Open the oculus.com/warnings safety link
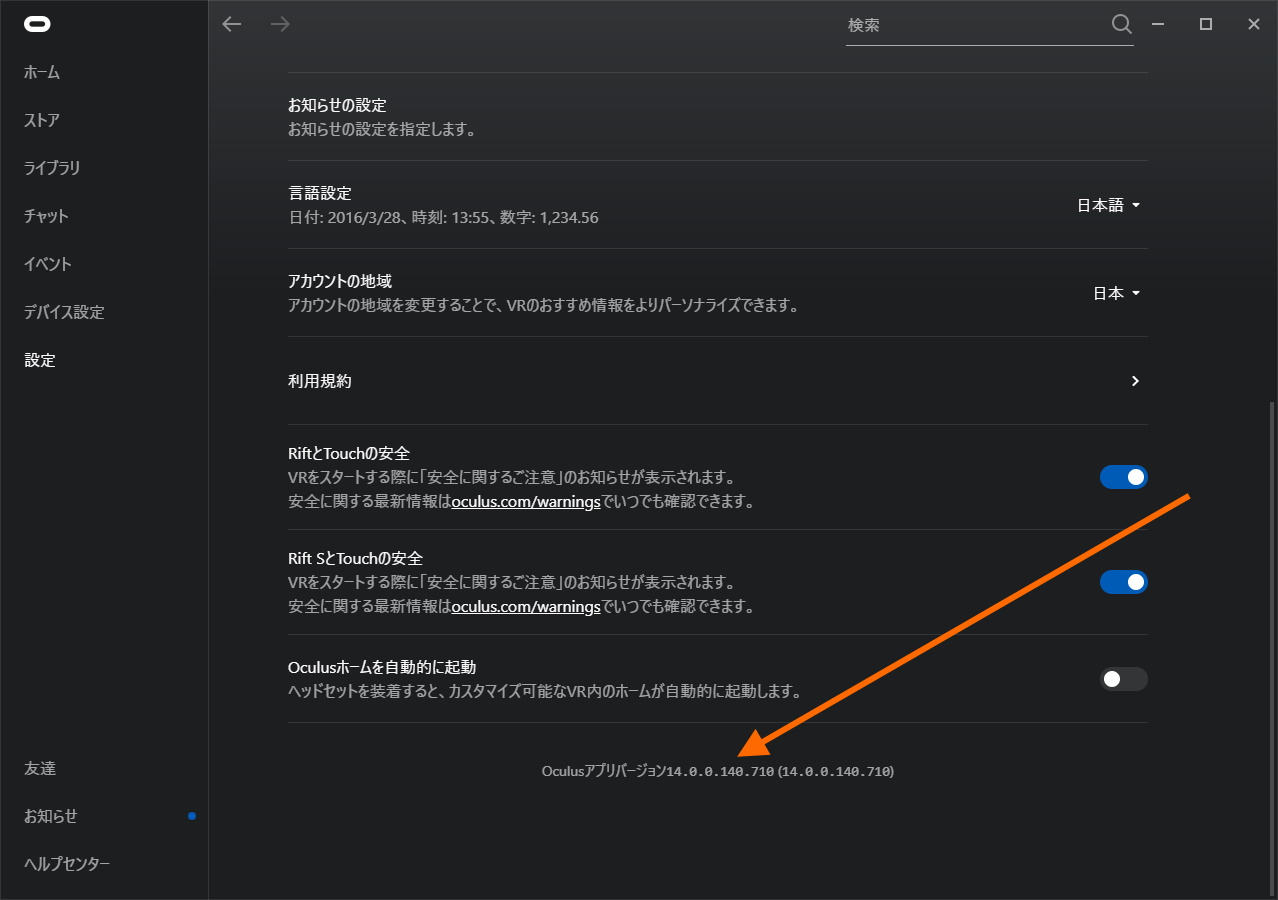1278x900 pixels. pos(526,501)
